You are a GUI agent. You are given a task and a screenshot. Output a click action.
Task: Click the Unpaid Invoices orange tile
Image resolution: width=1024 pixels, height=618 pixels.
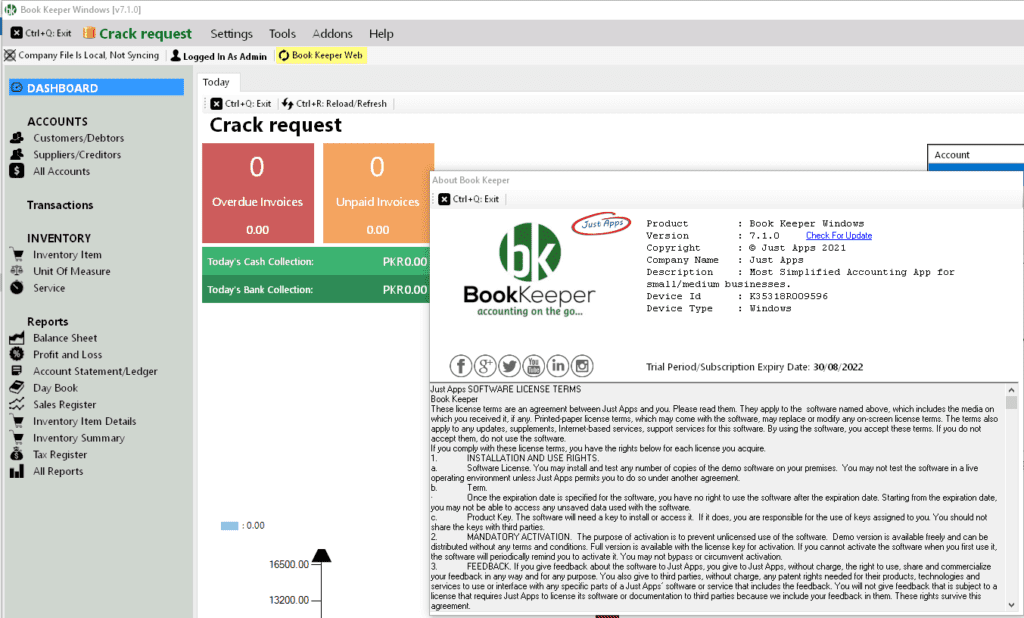(376, 193)
